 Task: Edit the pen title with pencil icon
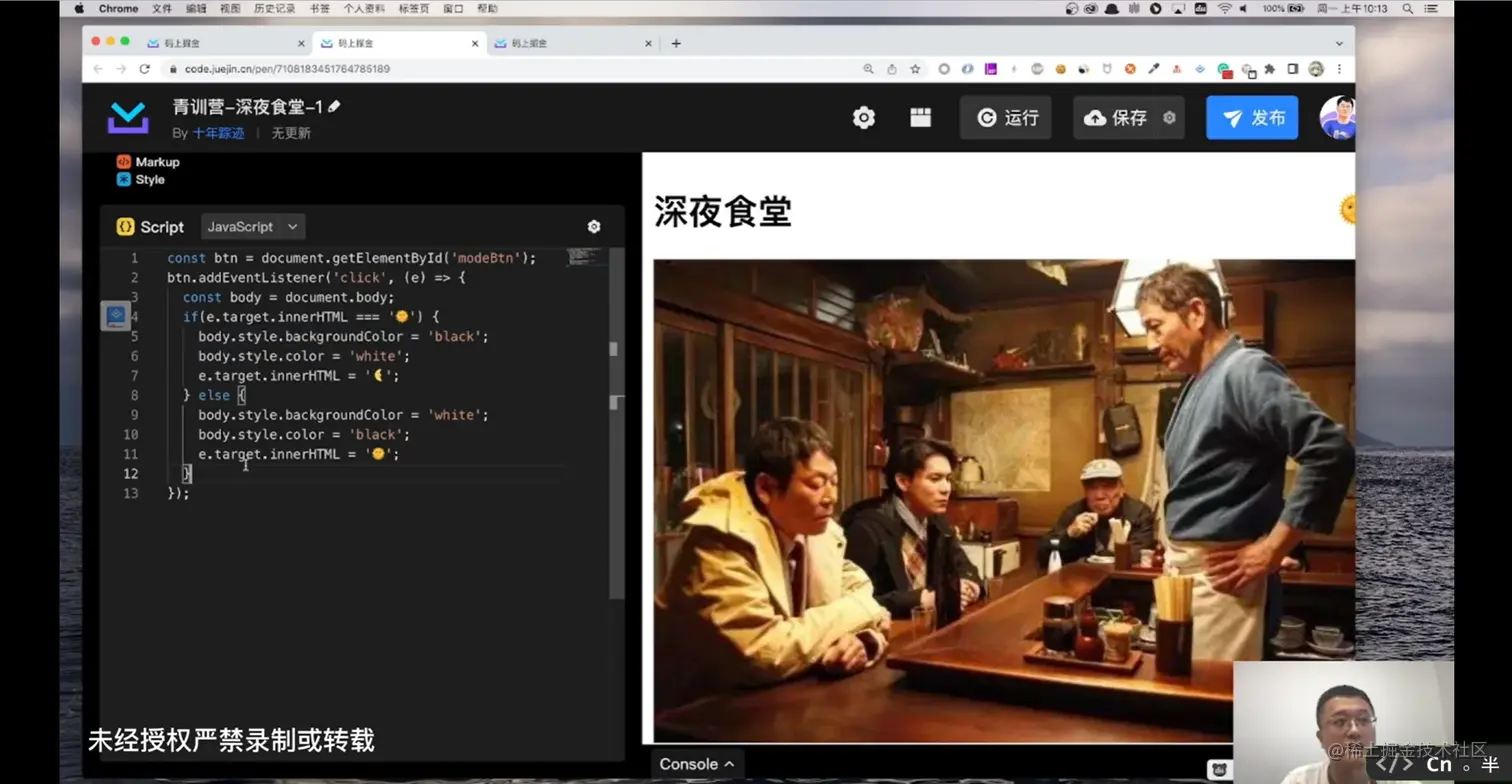click(x=334, y=106)
